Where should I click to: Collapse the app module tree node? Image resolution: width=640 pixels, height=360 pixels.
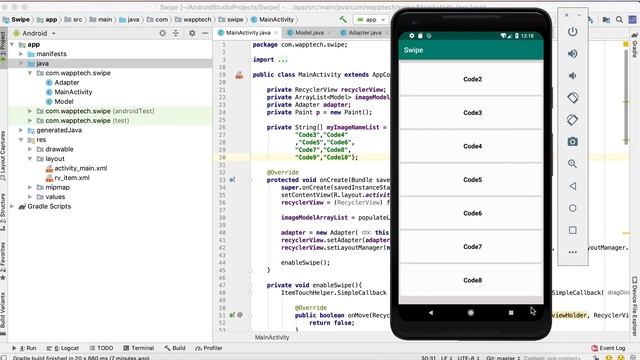[12, 44]
